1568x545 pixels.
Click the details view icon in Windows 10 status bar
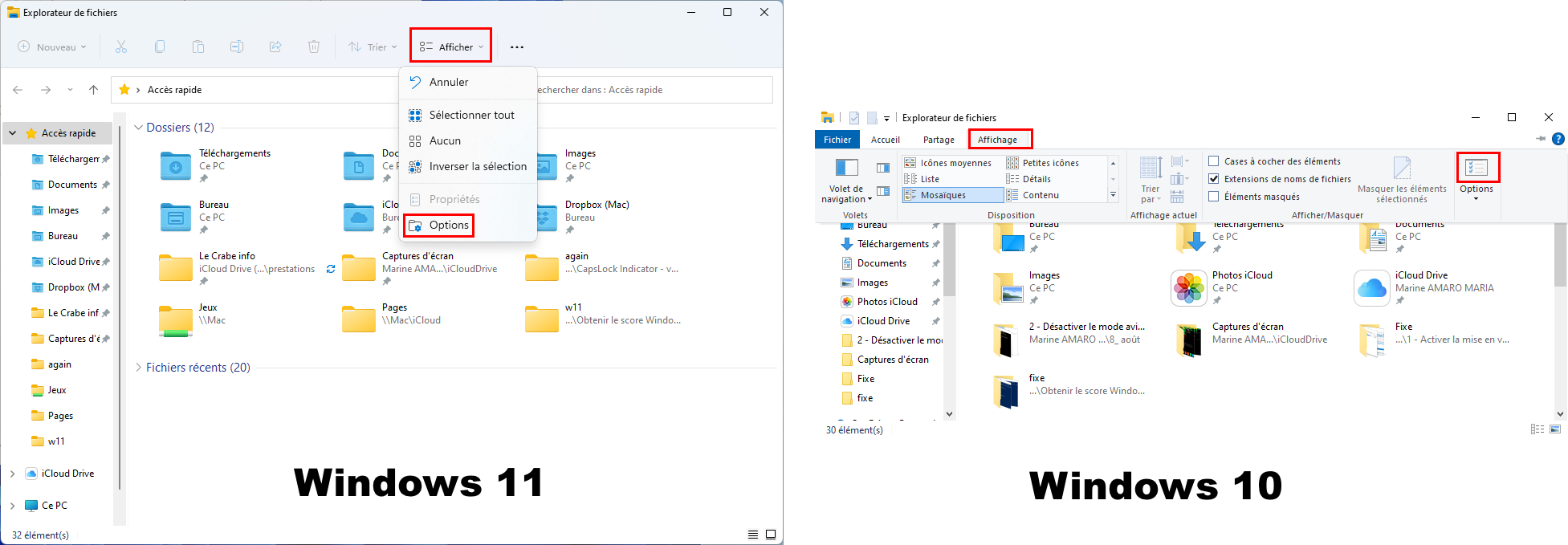click(x=1537, y=429)
